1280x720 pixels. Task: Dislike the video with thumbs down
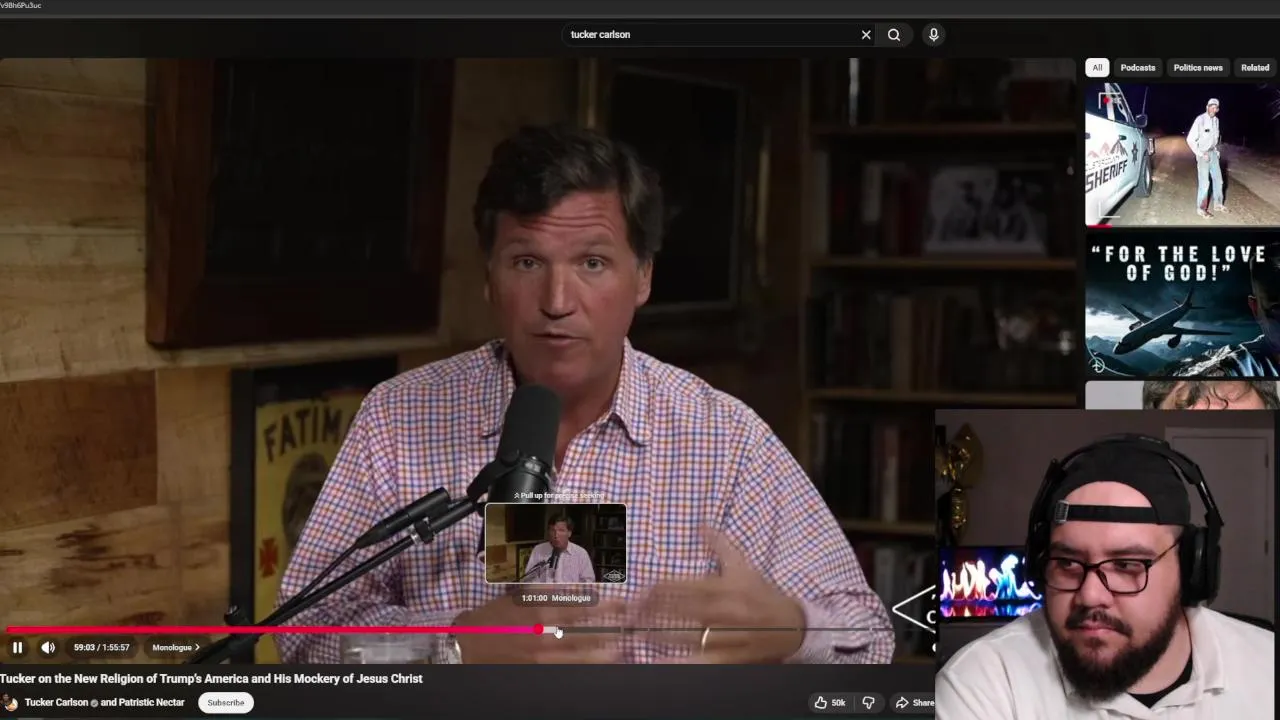tap(868, 702)
